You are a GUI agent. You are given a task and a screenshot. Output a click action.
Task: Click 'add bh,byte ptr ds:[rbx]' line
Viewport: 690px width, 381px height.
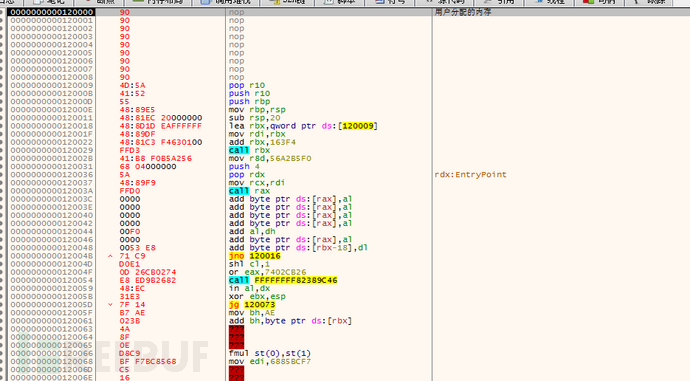pyautogui.click(x=290, y=321)
